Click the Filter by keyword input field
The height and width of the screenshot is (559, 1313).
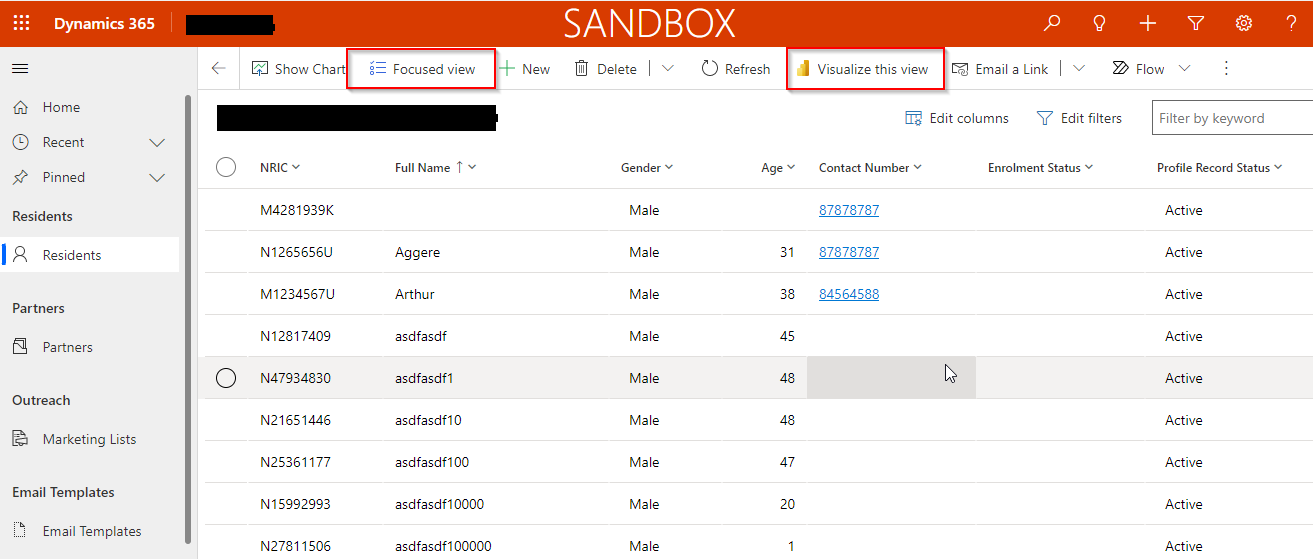(x=1232, y=118)
